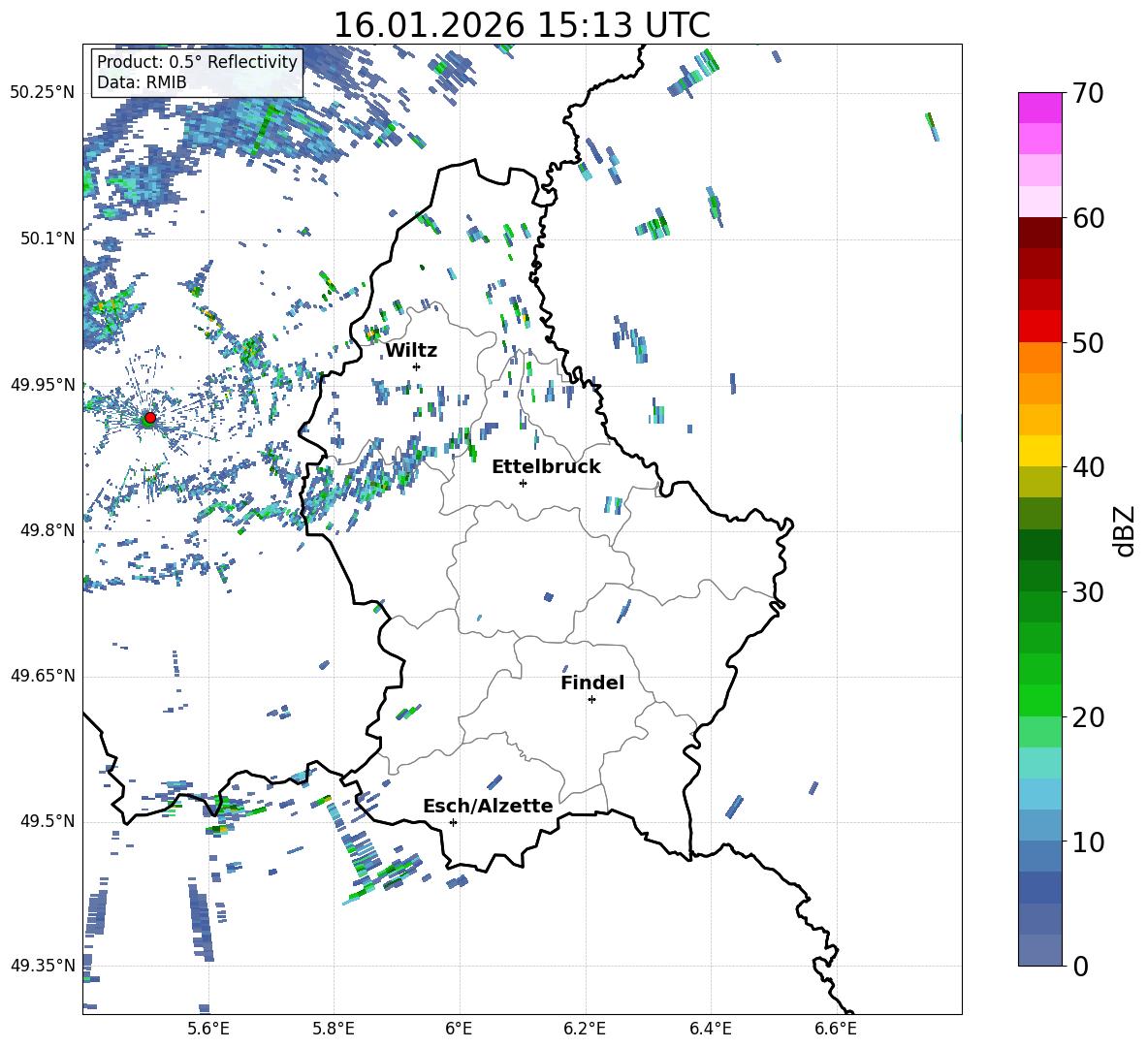Click the title 16.01.2026 15:13 UTC
This screenshot has height=1048, width=1148.
click(x=522, y=25)
